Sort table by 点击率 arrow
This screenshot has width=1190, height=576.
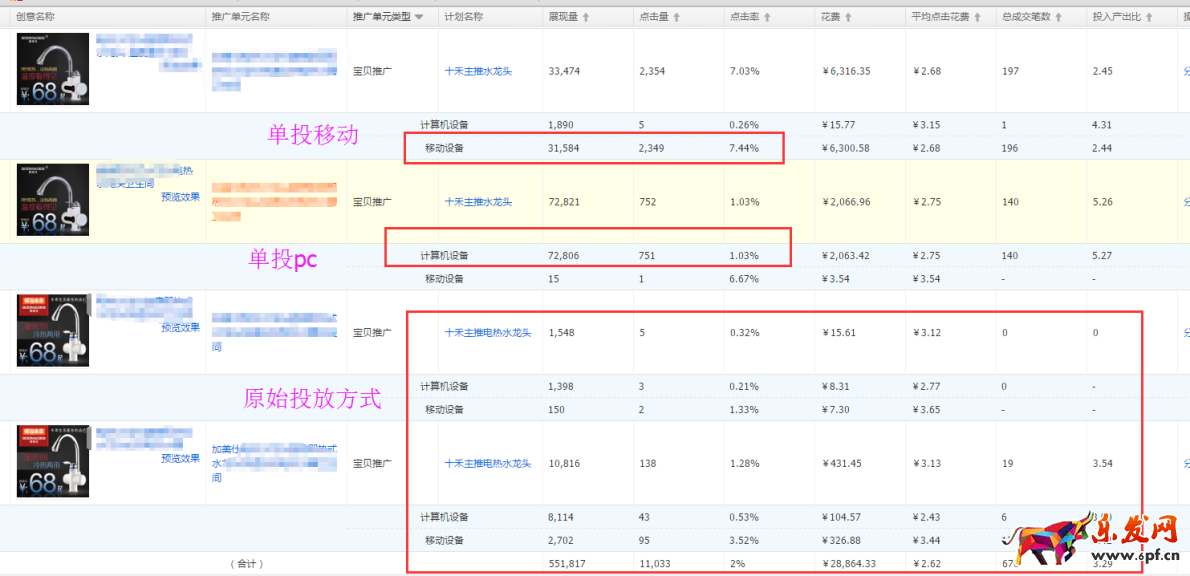[x=769, y=17]
